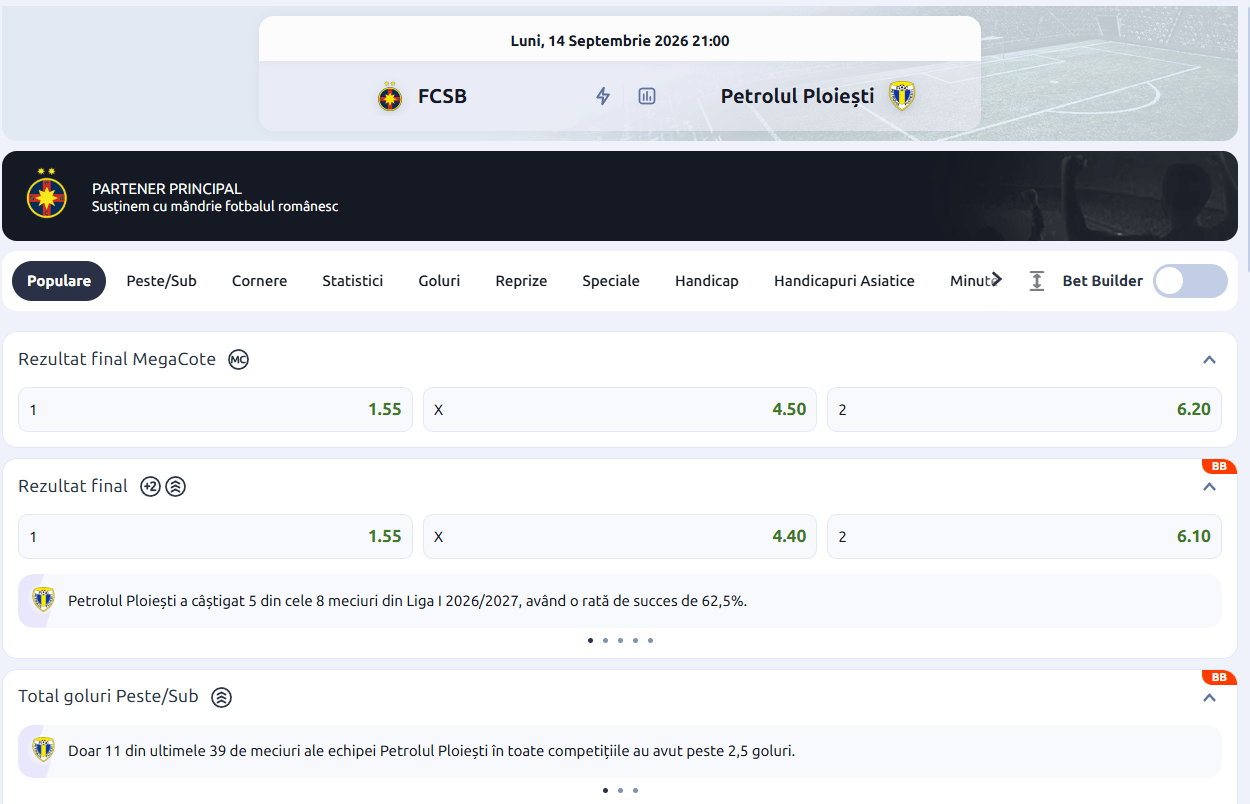This screenshot has height=804, width=1250.
Task: Pick 2 at odds 6.10
Action: point(1024,536)
